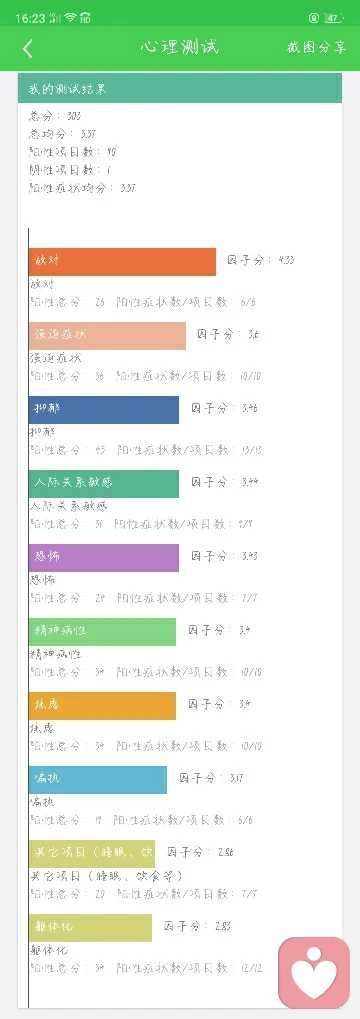Tap the 我的测试结果 section header
The height and width of the screenshot is (1019, 360).
coord(180,88)
